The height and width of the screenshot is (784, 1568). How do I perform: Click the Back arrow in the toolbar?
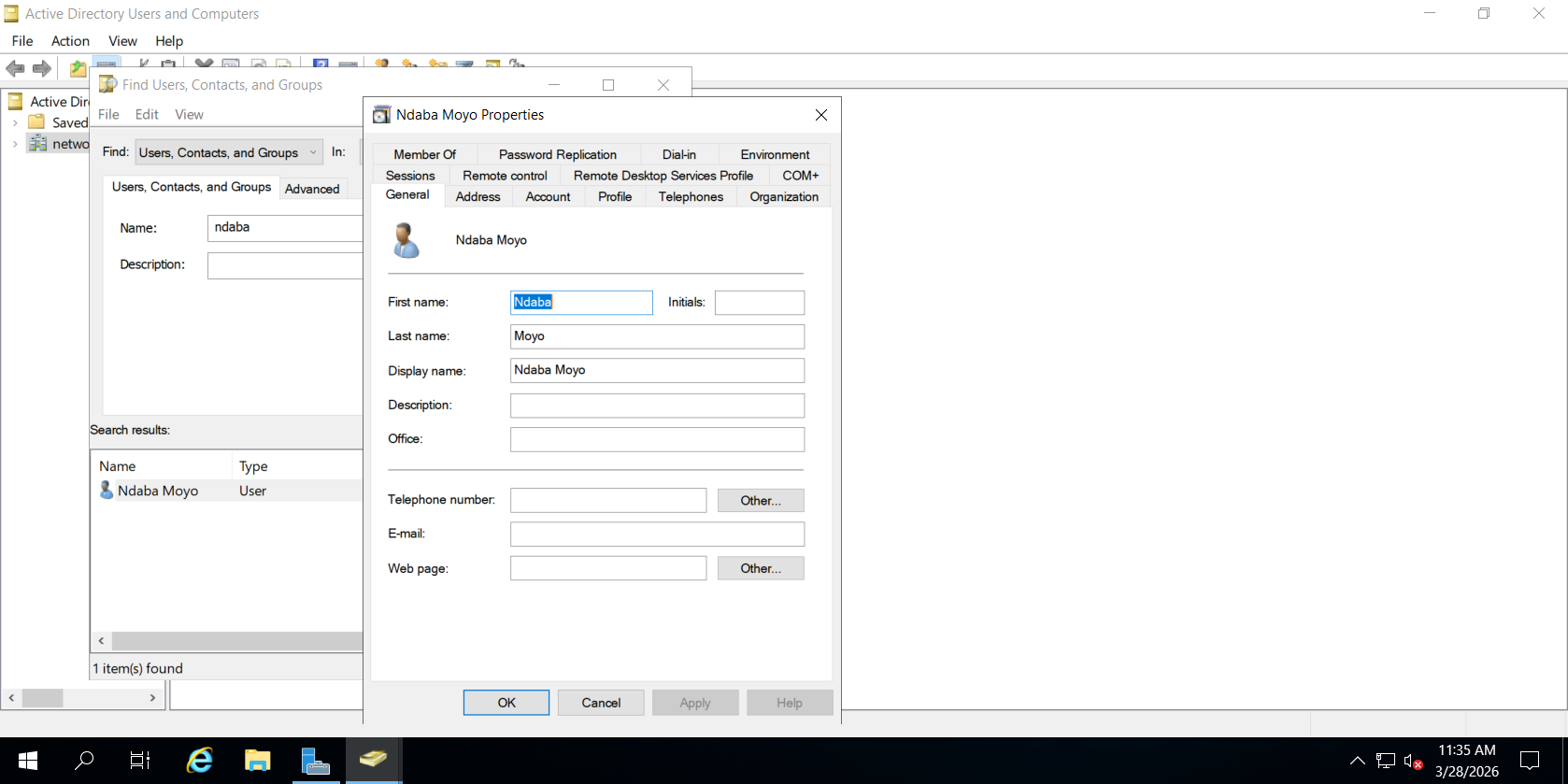[15, 68]
